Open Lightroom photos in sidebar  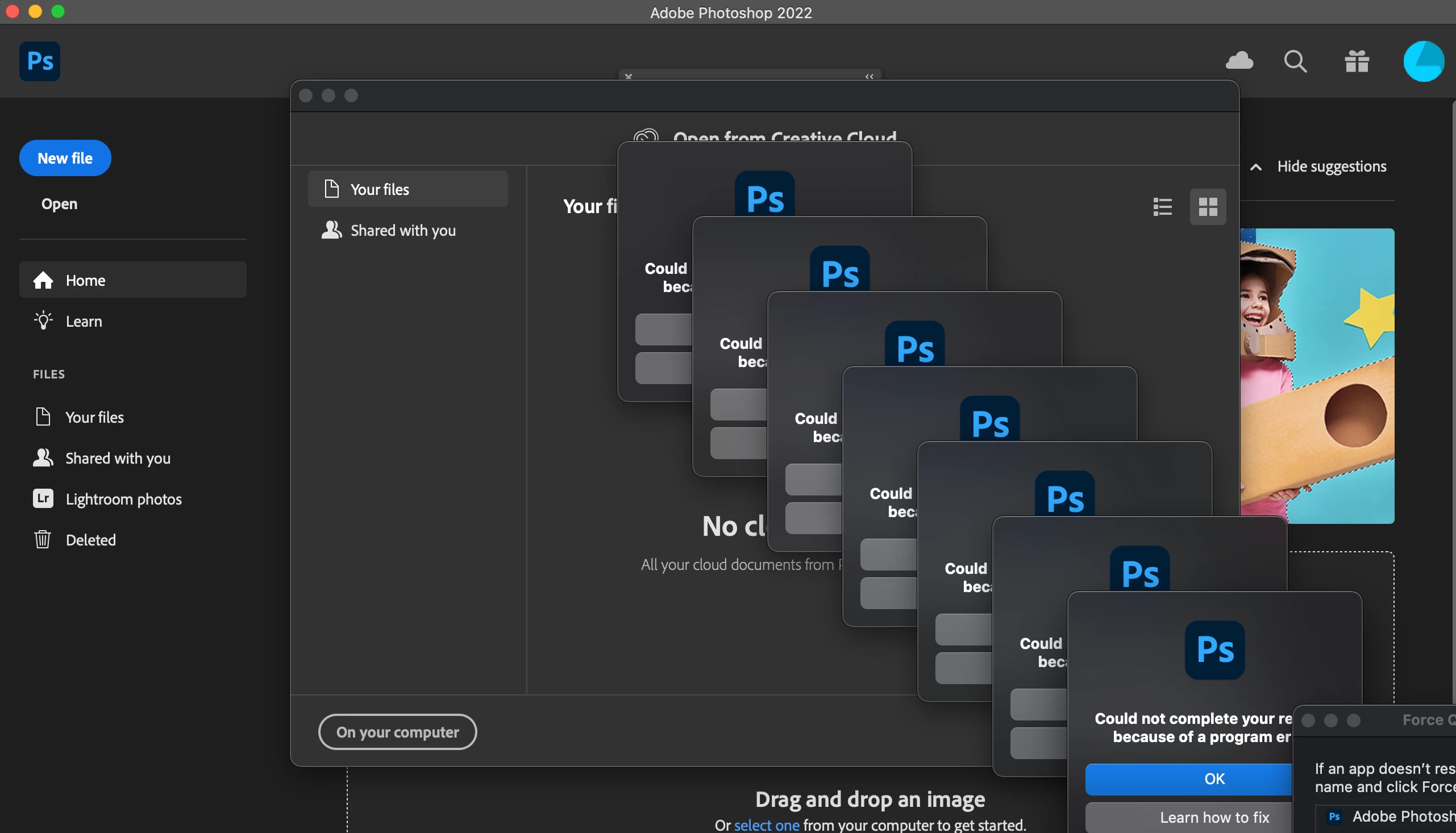click(x=123, y=499)
